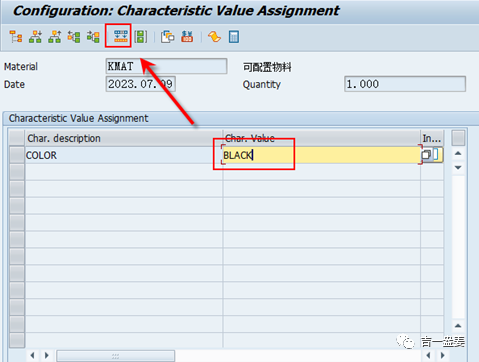
Task: Click the Result/explode BOM toolbar icon
Action: coord(120,36)
